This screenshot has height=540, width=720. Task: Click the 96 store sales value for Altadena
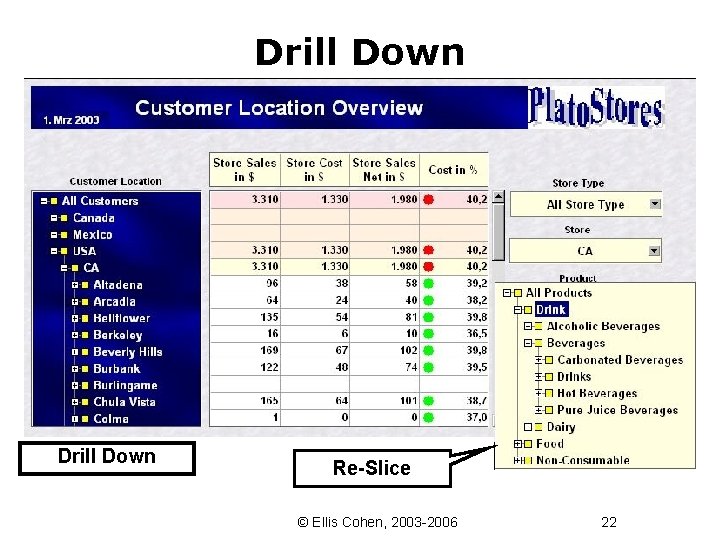click(x=272, y=283)
